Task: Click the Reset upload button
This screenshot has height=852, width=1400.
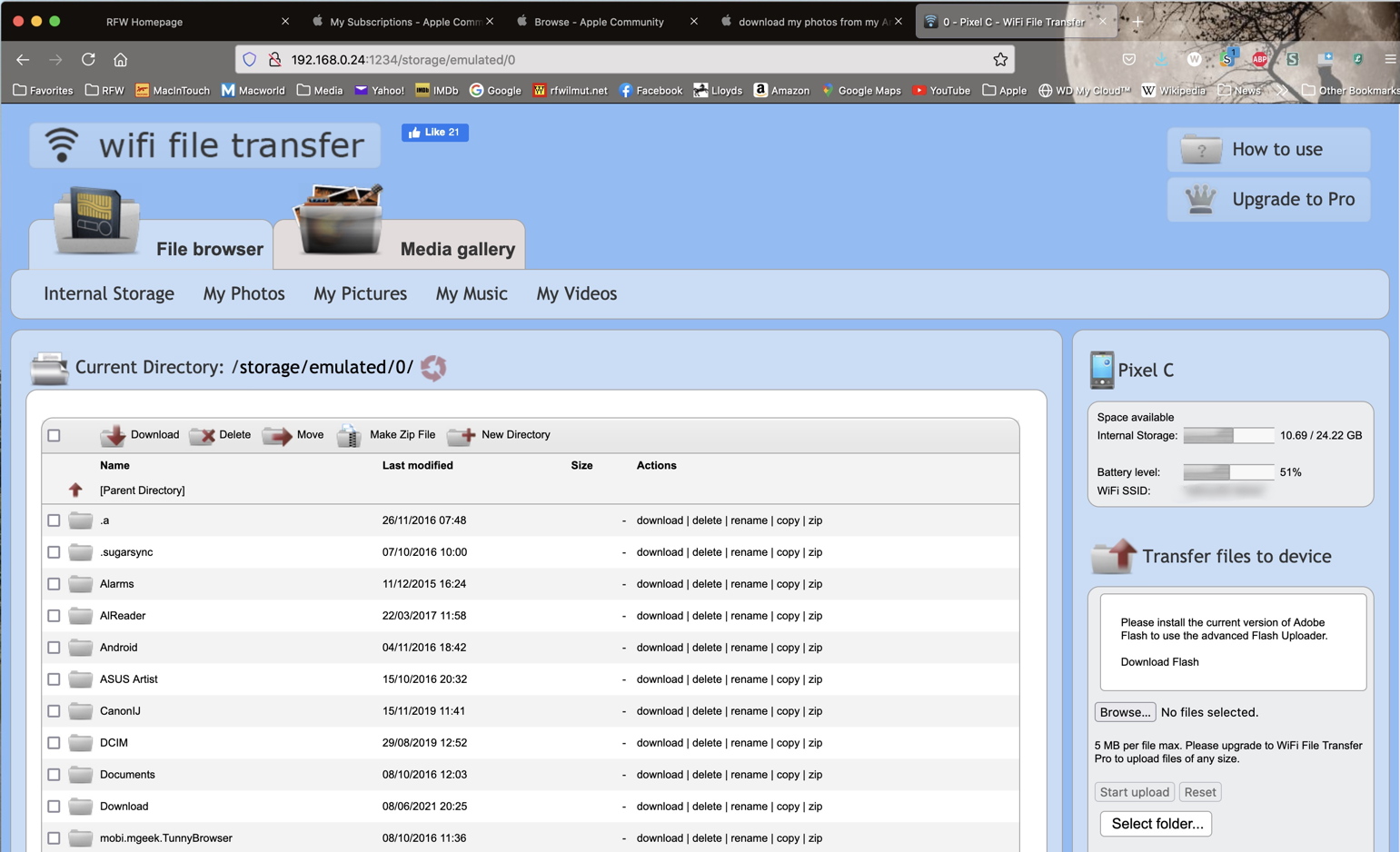Action: 1200,792
